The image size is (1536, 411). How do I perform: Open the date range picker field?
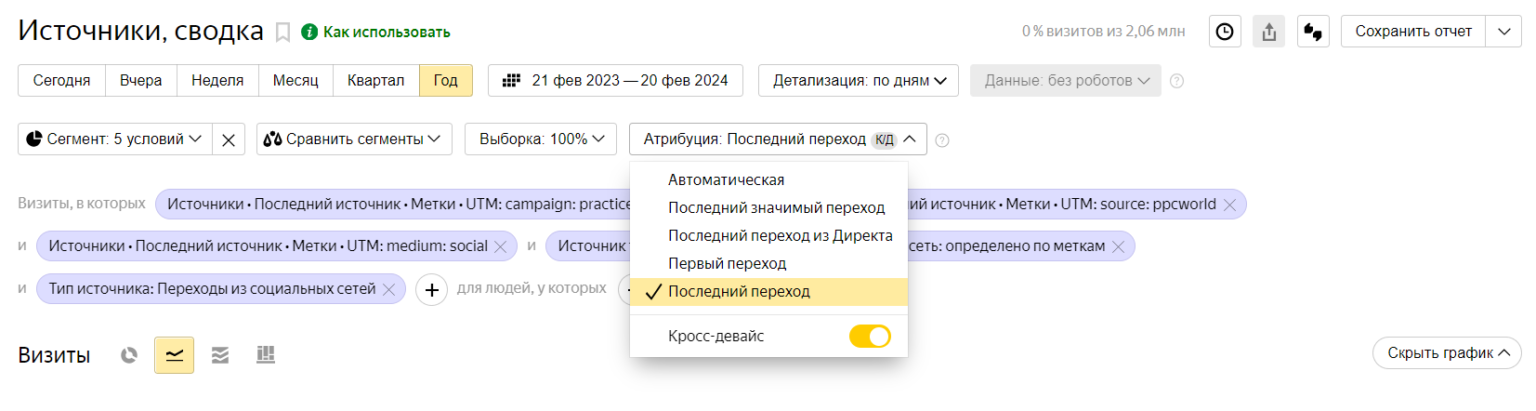[615, 81]
